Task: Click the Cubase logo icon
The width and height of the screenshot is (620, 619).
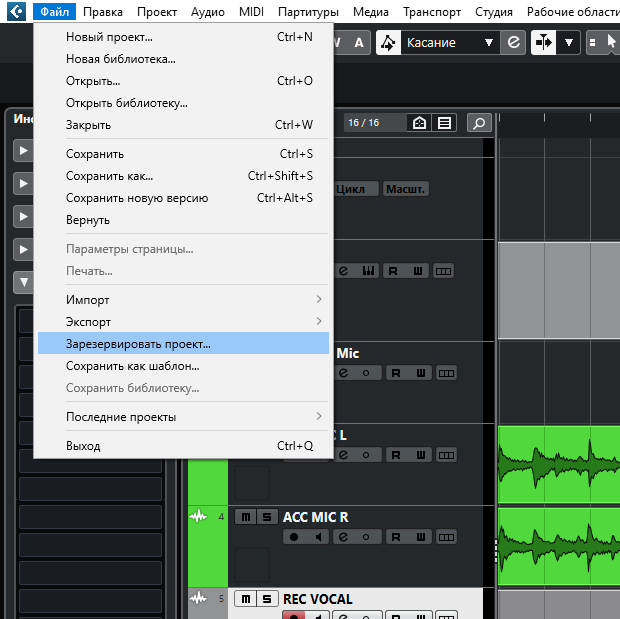Action: (x=17, y=11)
